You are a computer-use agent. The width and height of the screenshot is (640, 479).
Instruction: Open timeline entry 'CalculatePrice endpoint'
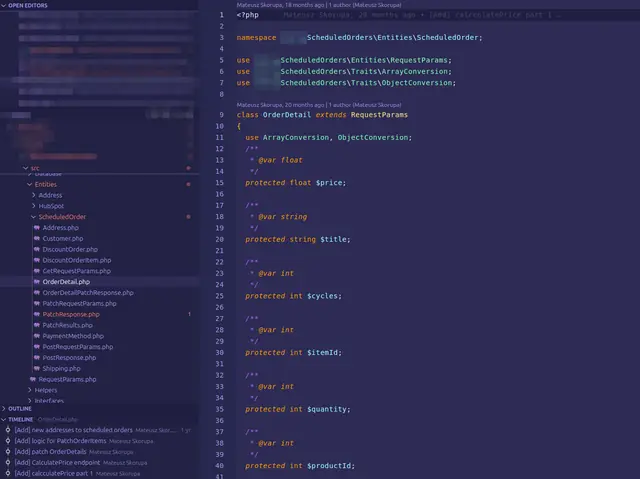[57, 462]
